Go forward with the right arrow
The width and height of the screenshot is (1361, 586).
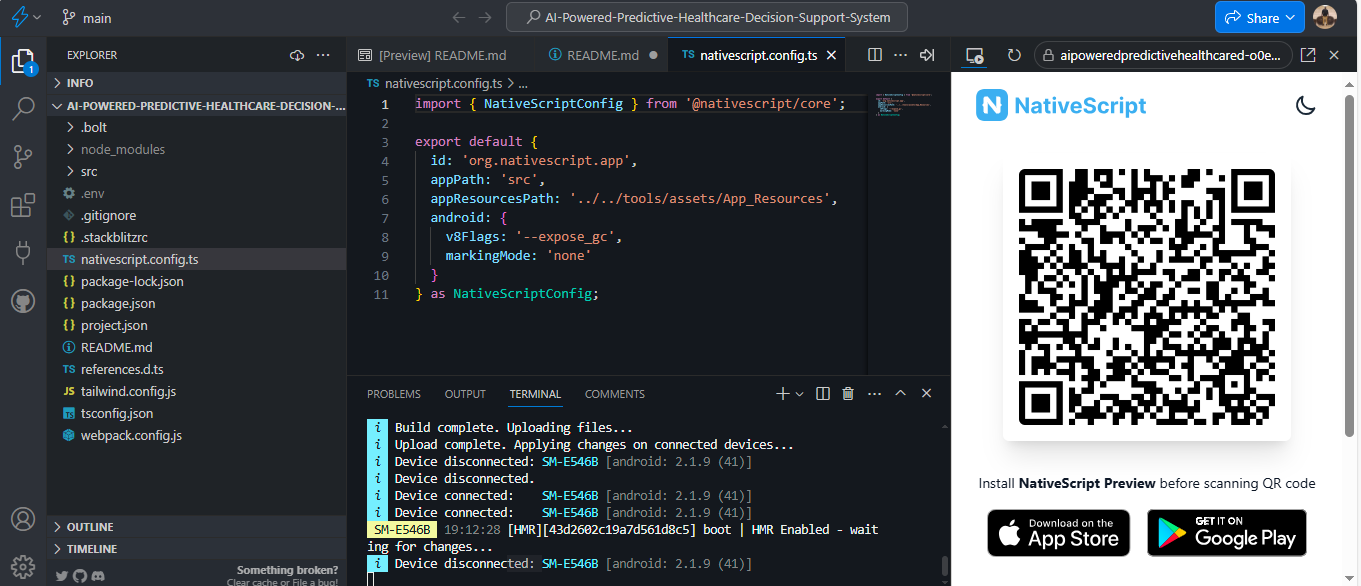coord(485,18)
